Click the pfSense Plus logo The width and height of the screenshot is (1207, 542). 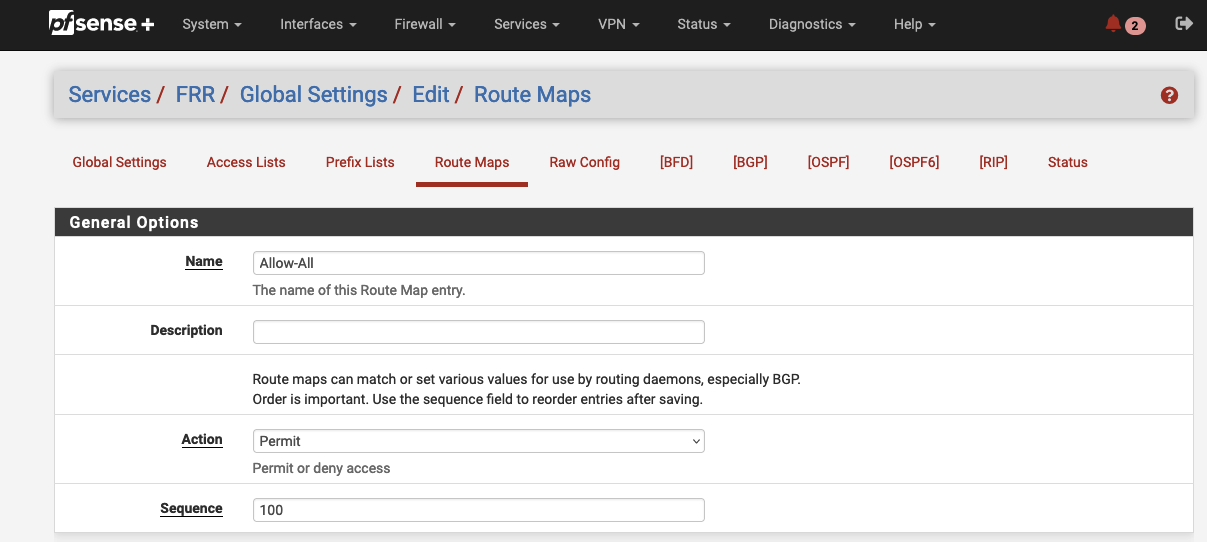click(101, 24)
